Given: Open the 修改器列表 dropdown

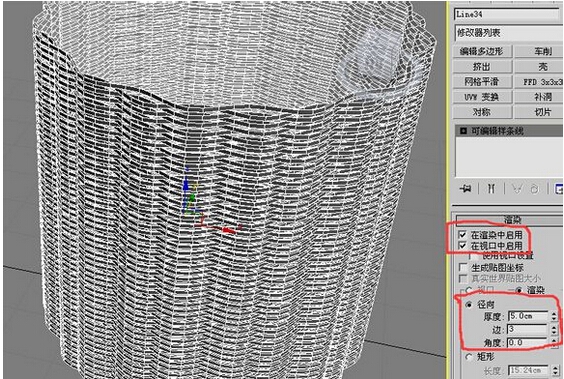Looking at the screenshot, I should tap(509, 33).
